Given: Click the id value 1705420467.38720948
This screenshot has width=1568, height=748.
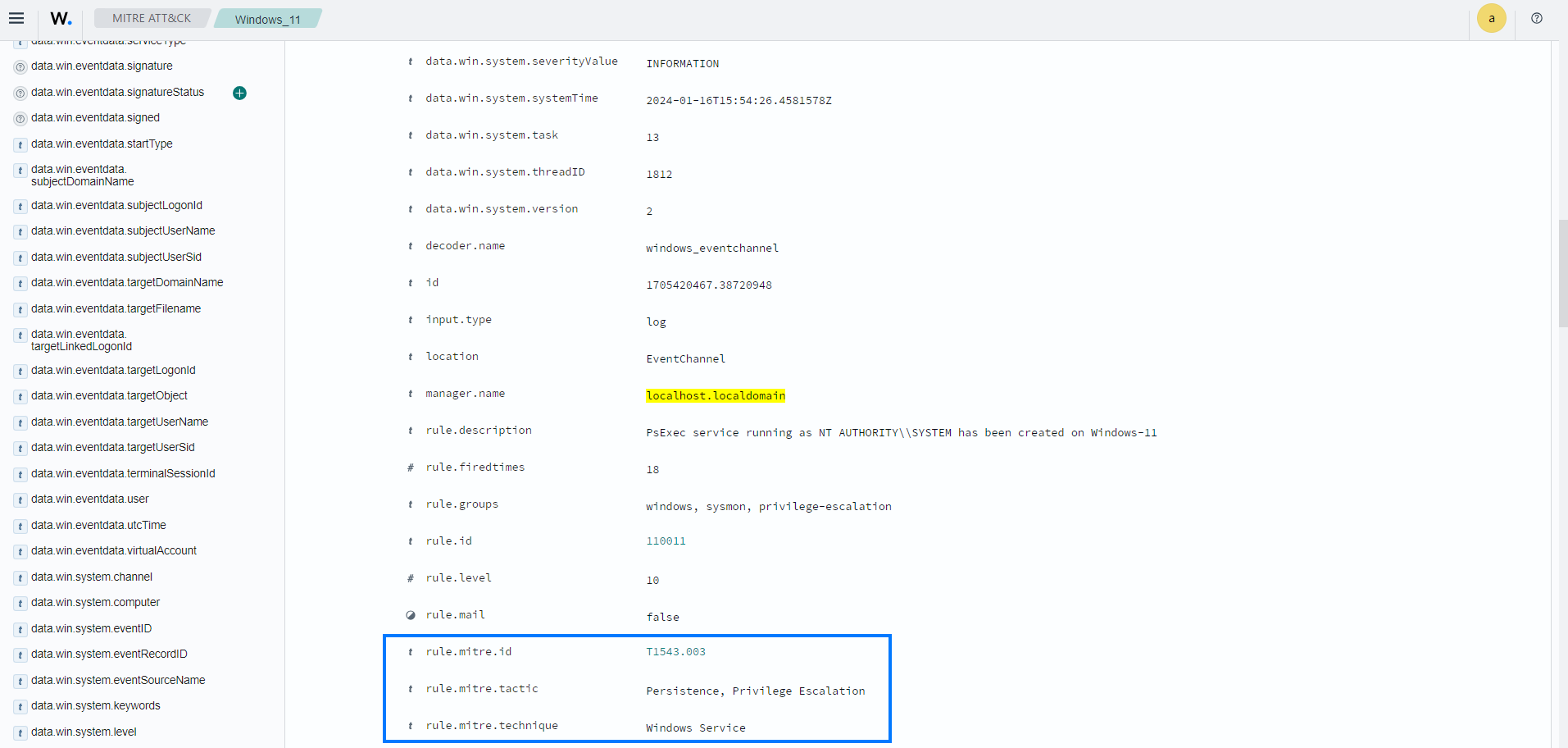Looking at the screenshot, I should click(709, 285).
